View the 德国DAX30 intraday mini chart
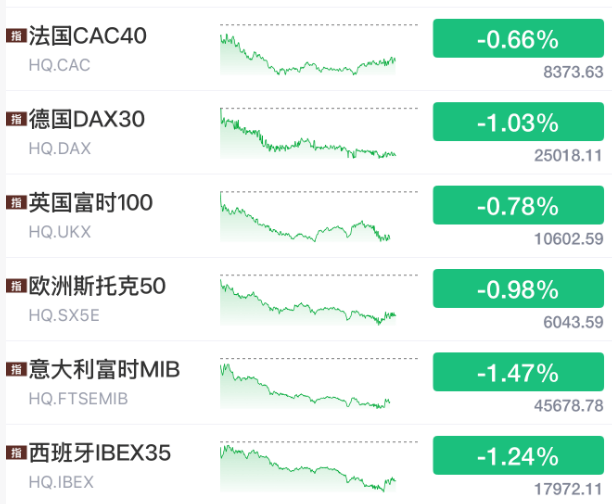Viewport: 612px width, 504px height. coord(308,135)
